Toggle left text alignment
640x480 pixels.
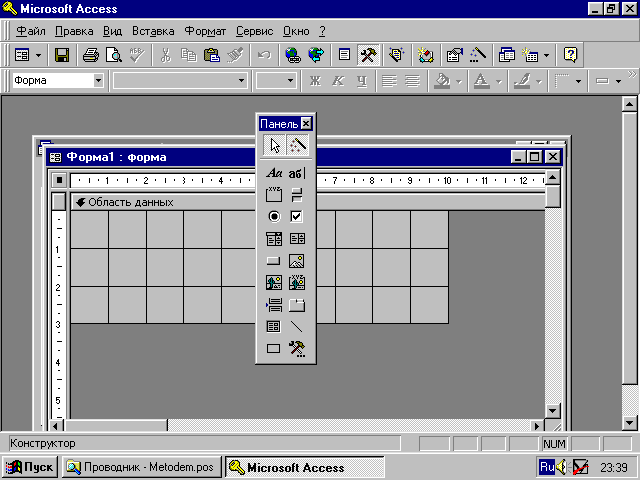point(389,80)
